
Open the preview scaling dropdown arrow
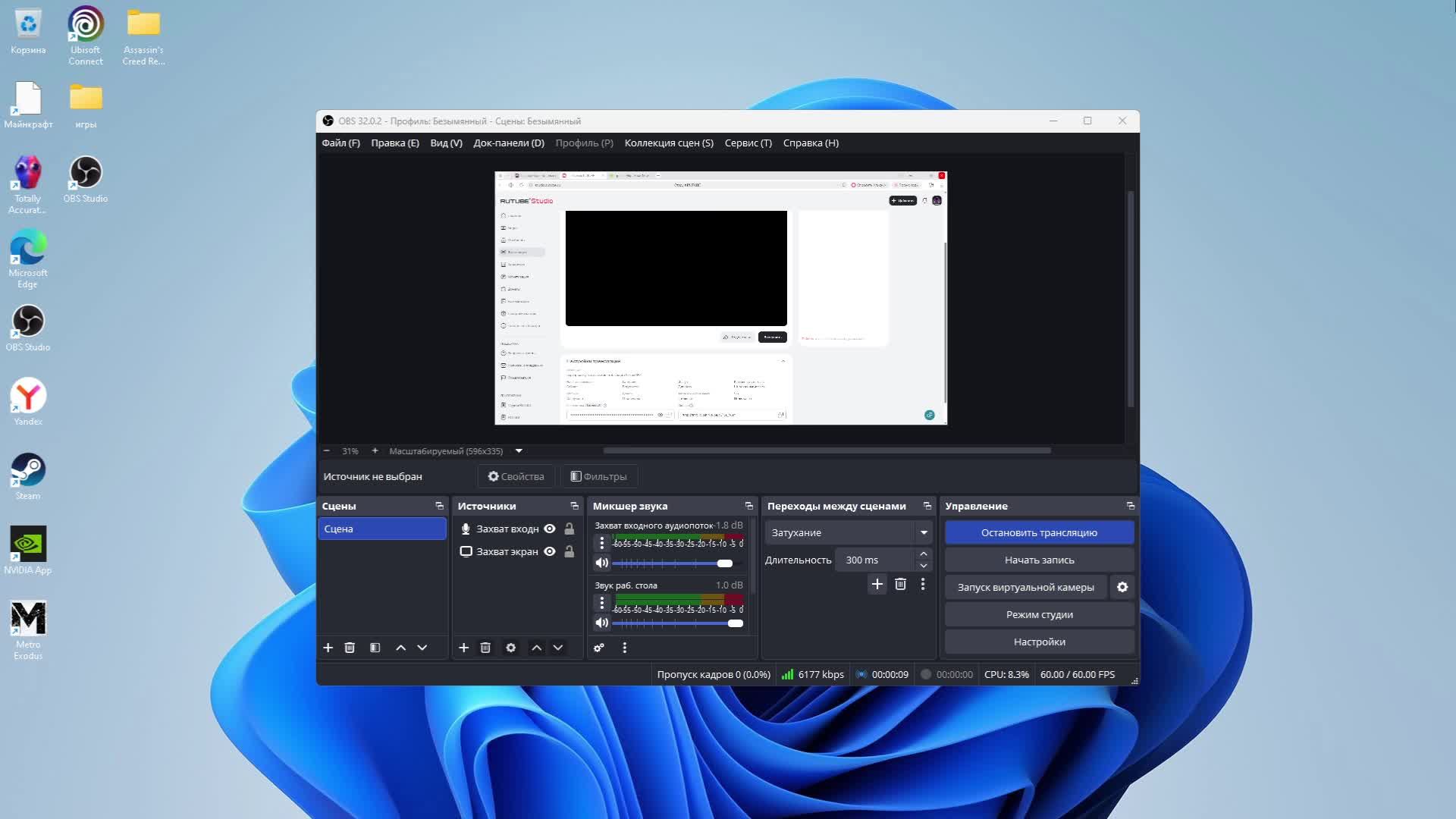(x=519, y=450)
